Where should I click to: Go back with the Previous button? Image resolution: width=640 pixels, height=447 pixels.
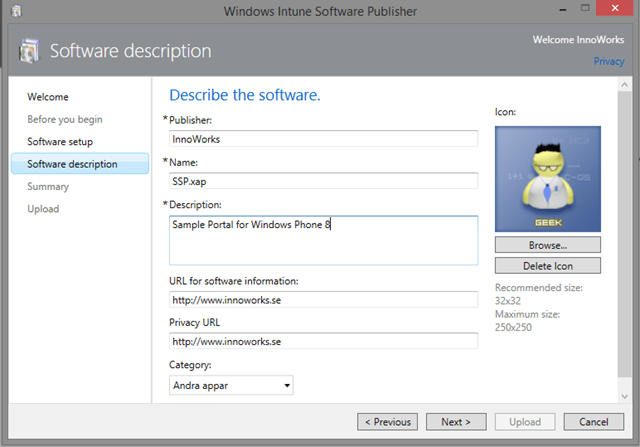coord(387,422)
